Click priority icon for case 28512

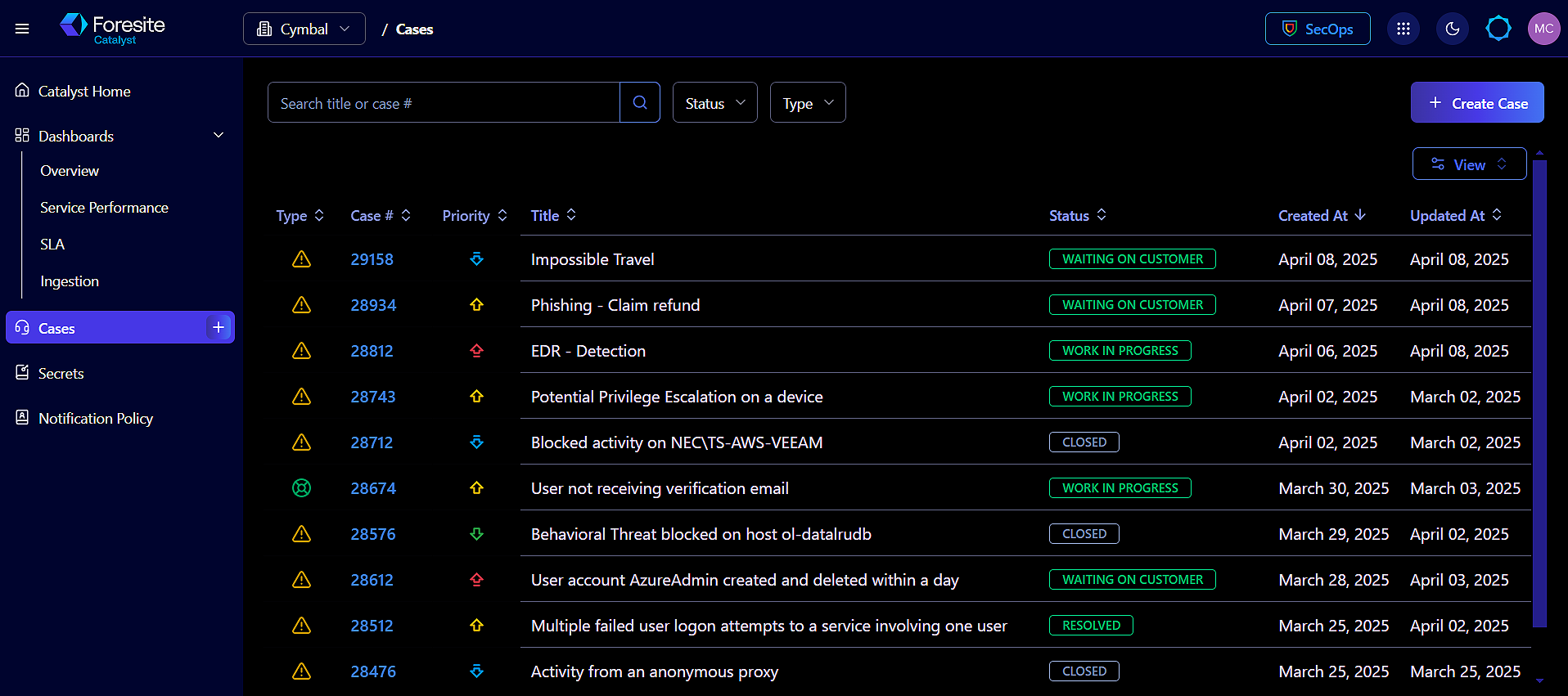click(x=476, y=626)
